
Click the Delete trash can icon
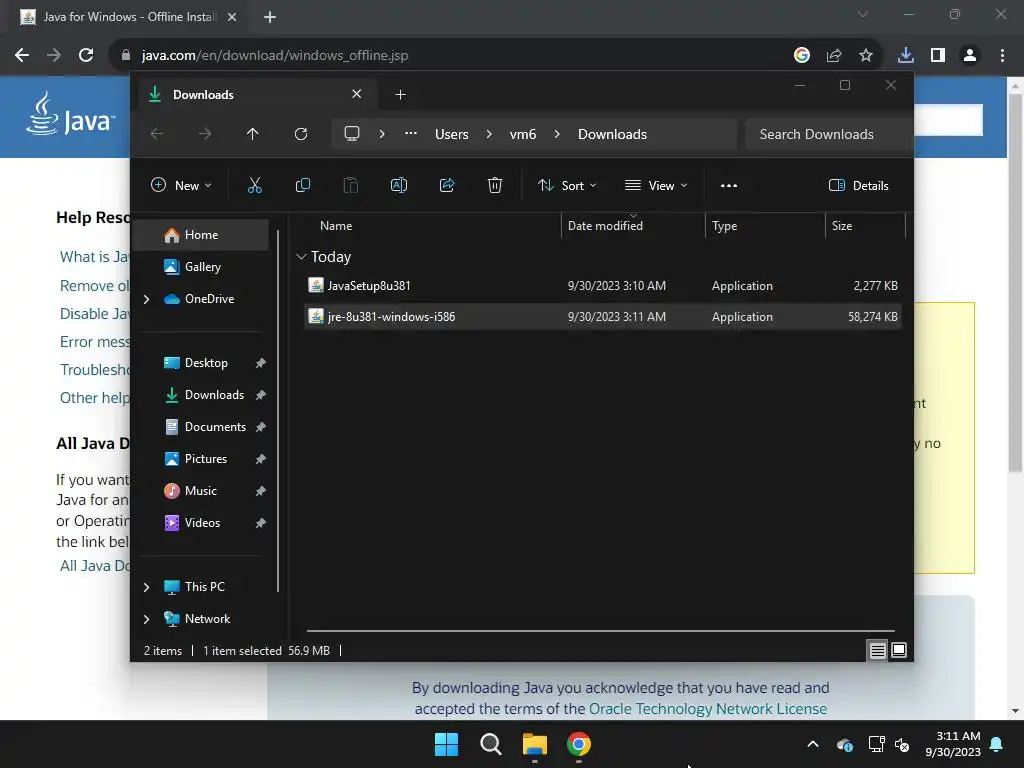coord(495,185)
